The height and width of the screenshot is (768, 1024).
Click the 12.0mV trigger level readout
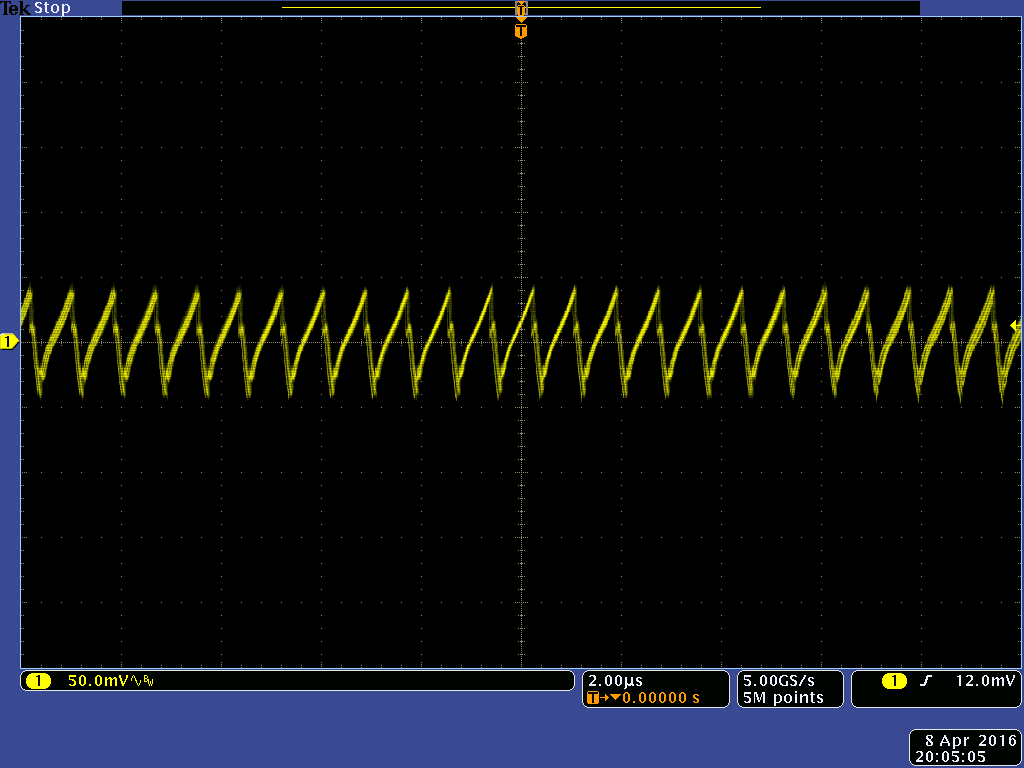click(985, 680)
